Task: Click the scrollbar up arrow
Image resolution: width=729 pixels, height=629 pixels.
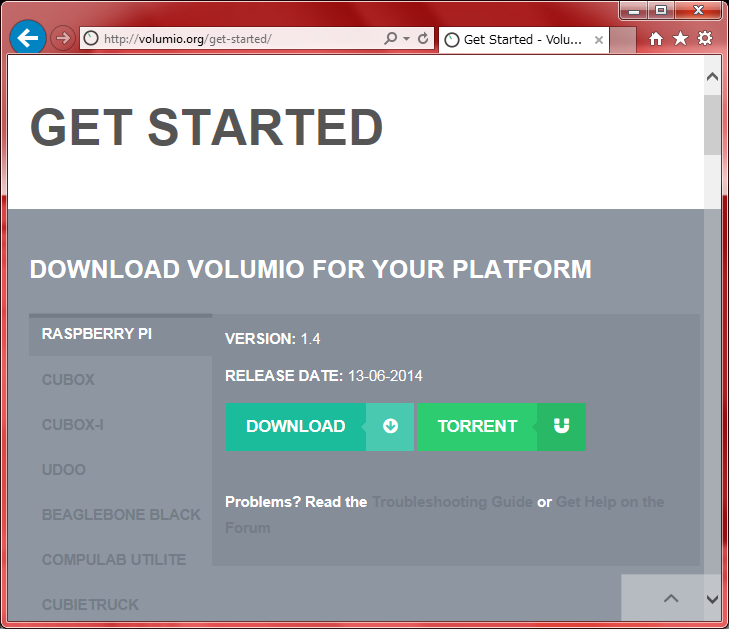Action: (x=712, y=77)
